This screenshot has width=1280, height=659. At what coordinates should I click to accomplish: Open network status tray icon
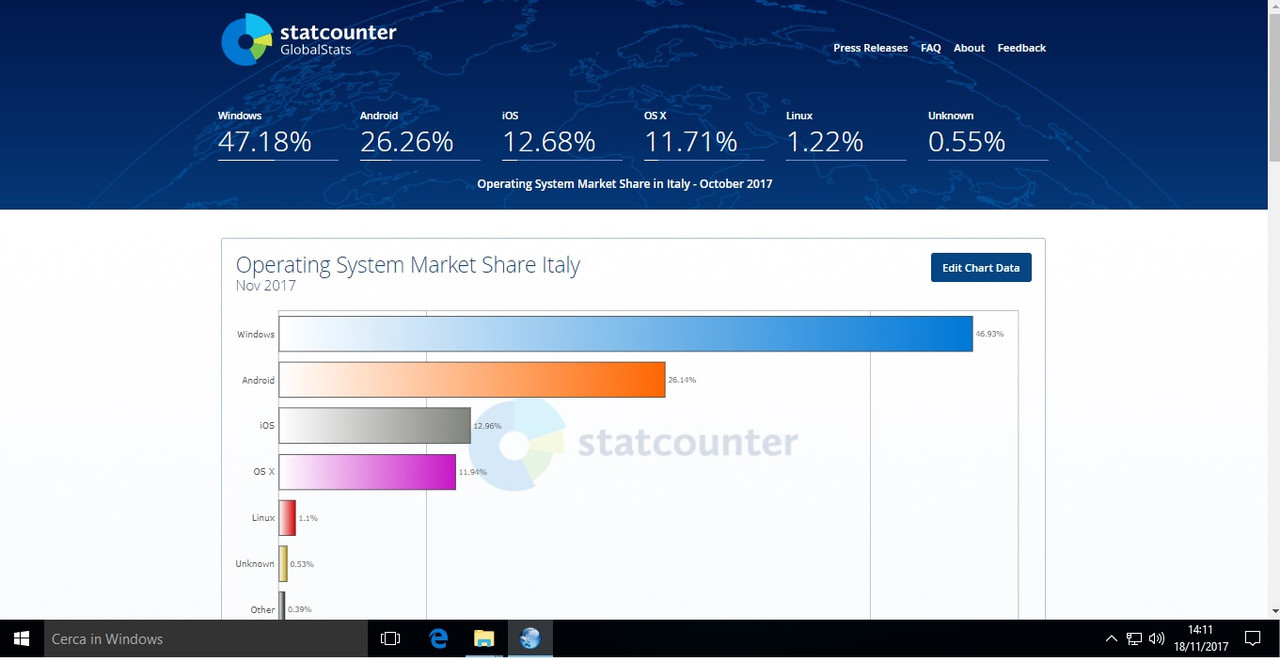pos(1134,638)
